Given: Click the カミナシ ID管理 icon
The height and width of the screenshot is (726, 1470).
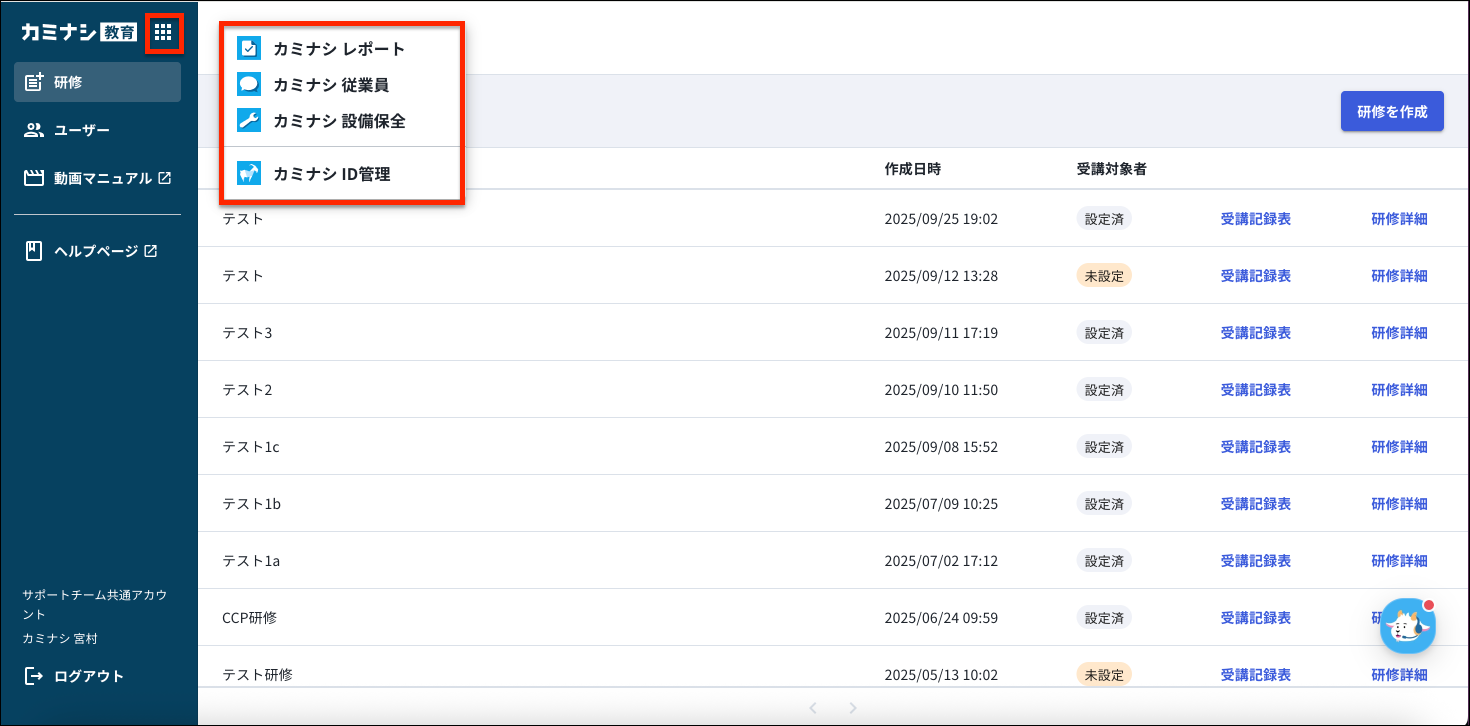Looking at the screenshot, I should click(249, 174).
